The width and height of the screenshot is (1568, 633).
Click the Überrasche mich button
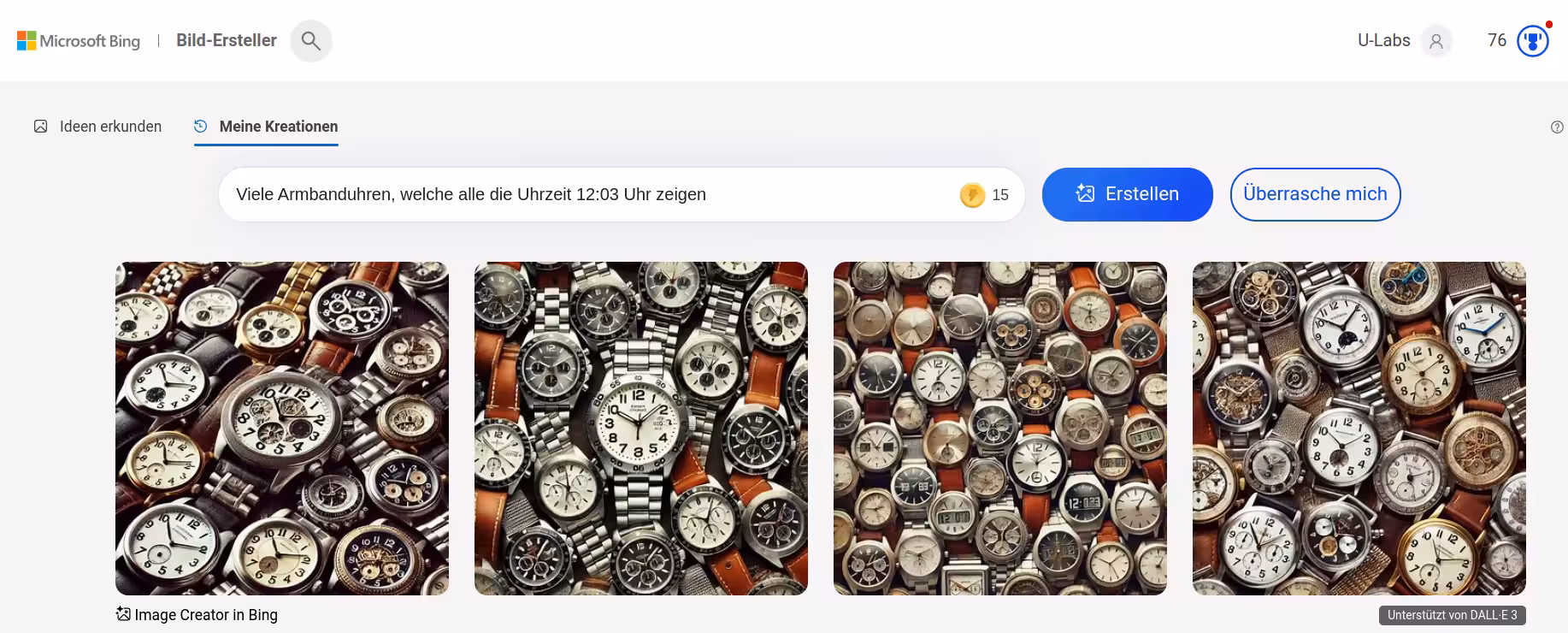(1315, 194)
